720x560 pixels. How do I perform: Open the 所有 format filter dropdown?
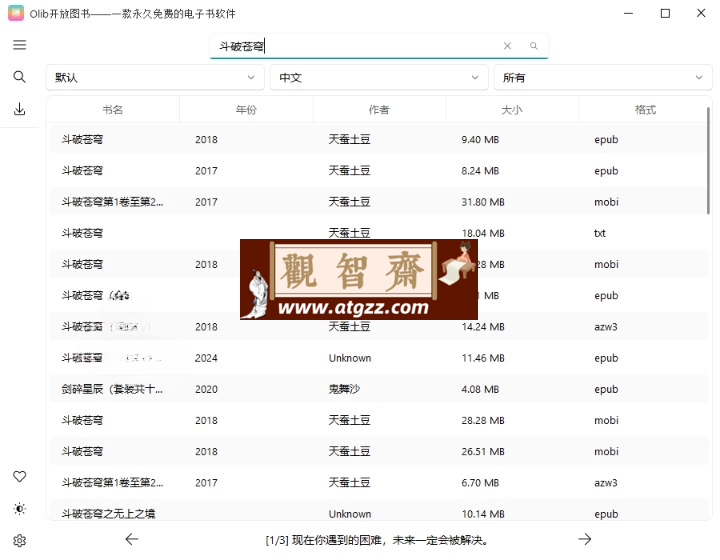point(603,78)
